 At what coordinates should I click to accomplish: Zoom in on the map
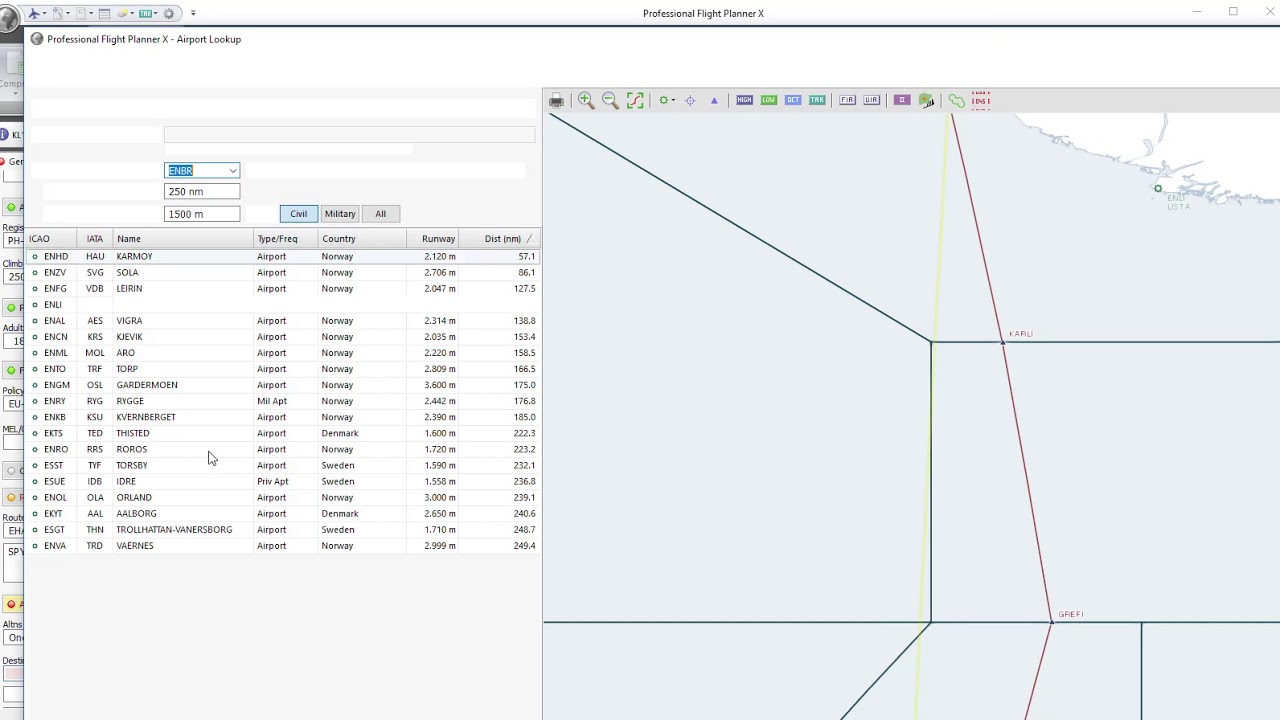point(586,100)
